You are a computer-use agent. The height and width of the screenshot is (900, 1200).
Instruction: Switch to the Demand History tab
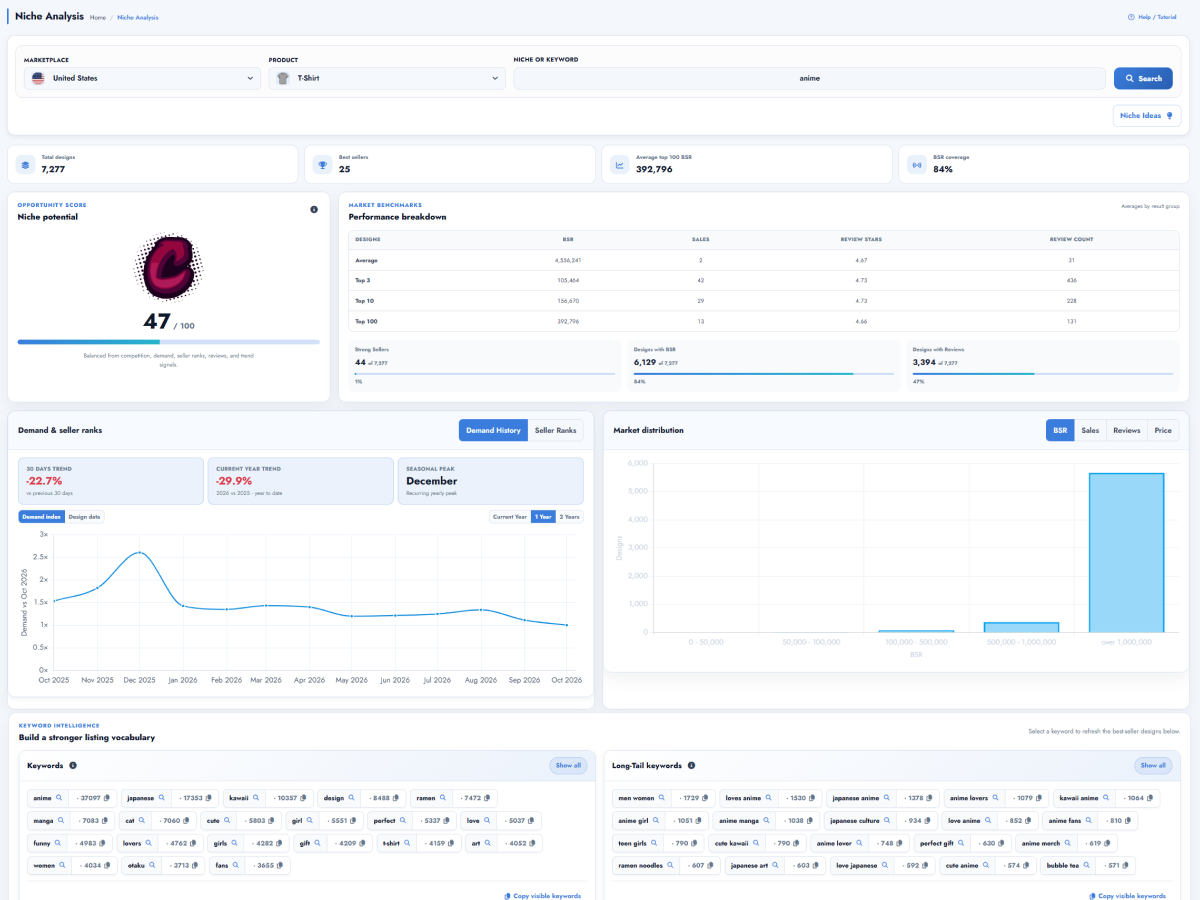(493, 430)
